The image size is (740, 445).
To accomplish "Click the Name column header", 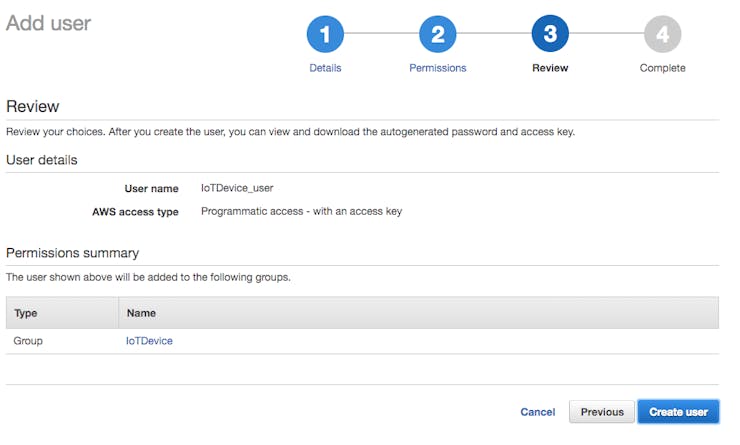I will coord(141,313).
